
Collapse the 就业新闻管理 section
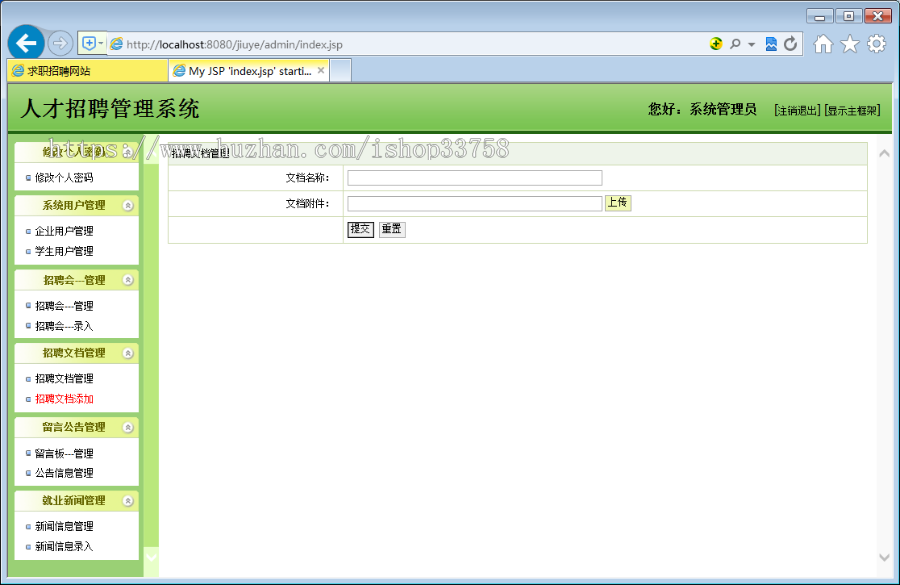(126, 500)
